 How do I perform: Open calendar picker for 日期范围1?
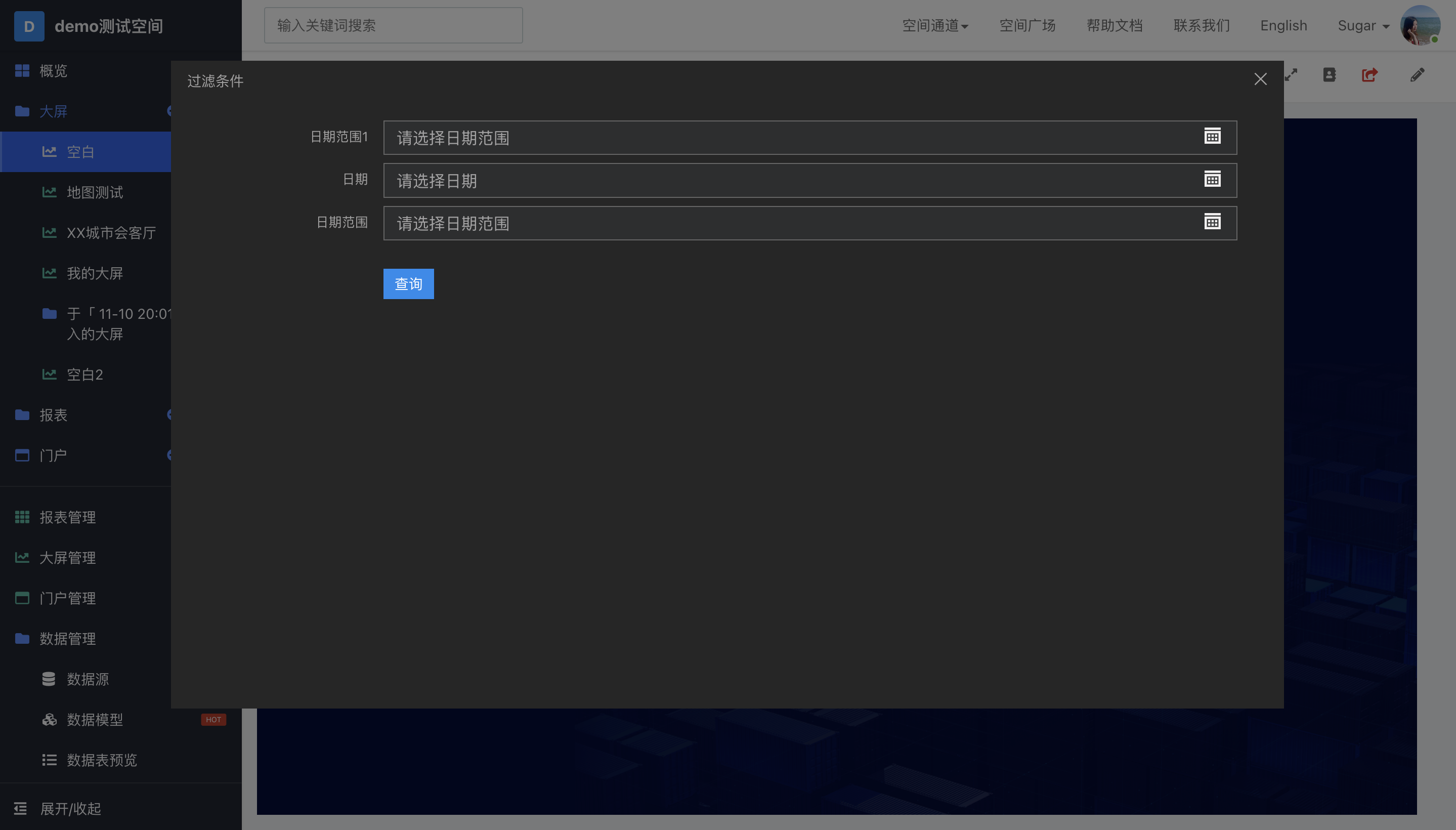[1212, 136]
